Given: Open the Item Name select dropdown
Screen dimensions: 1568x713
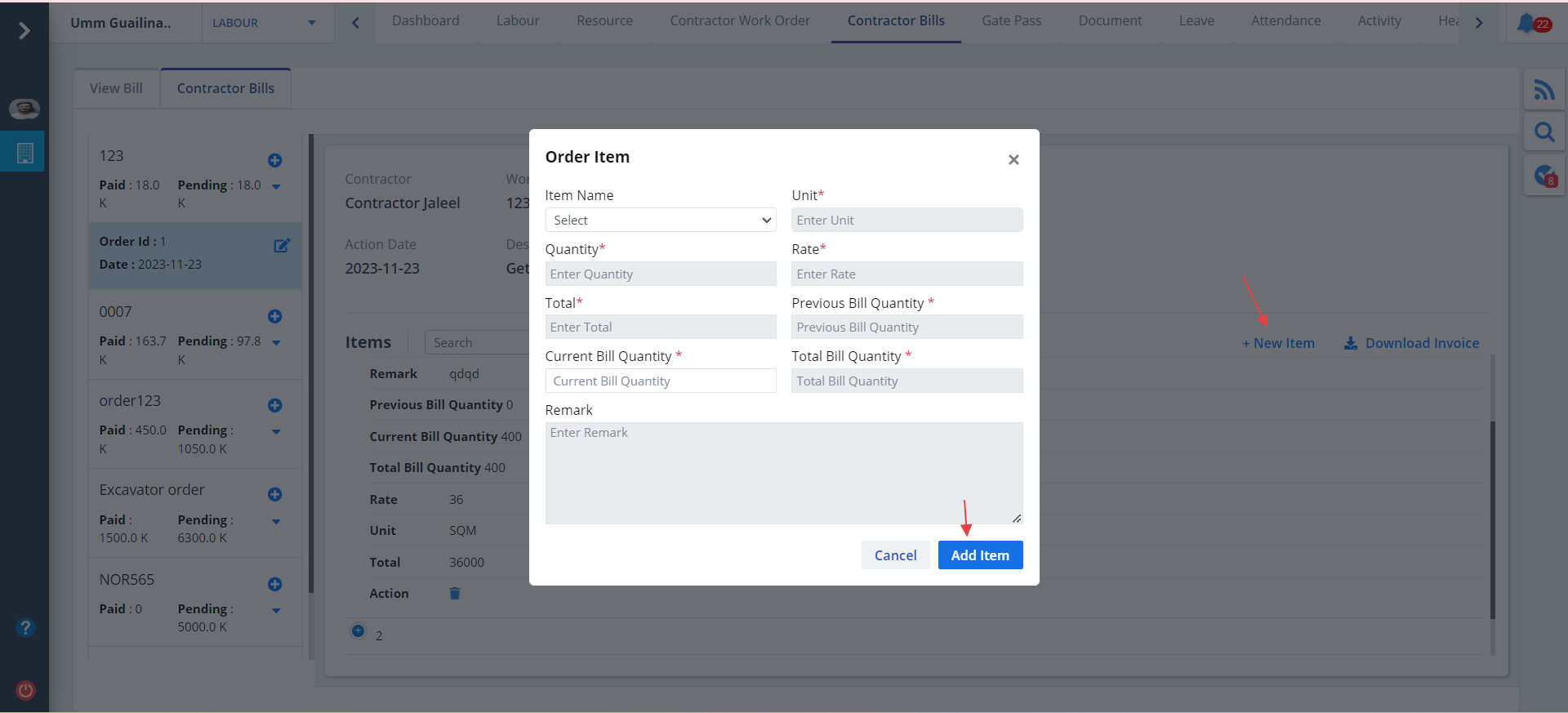Looking at the screenshot, I should (660, 220).
